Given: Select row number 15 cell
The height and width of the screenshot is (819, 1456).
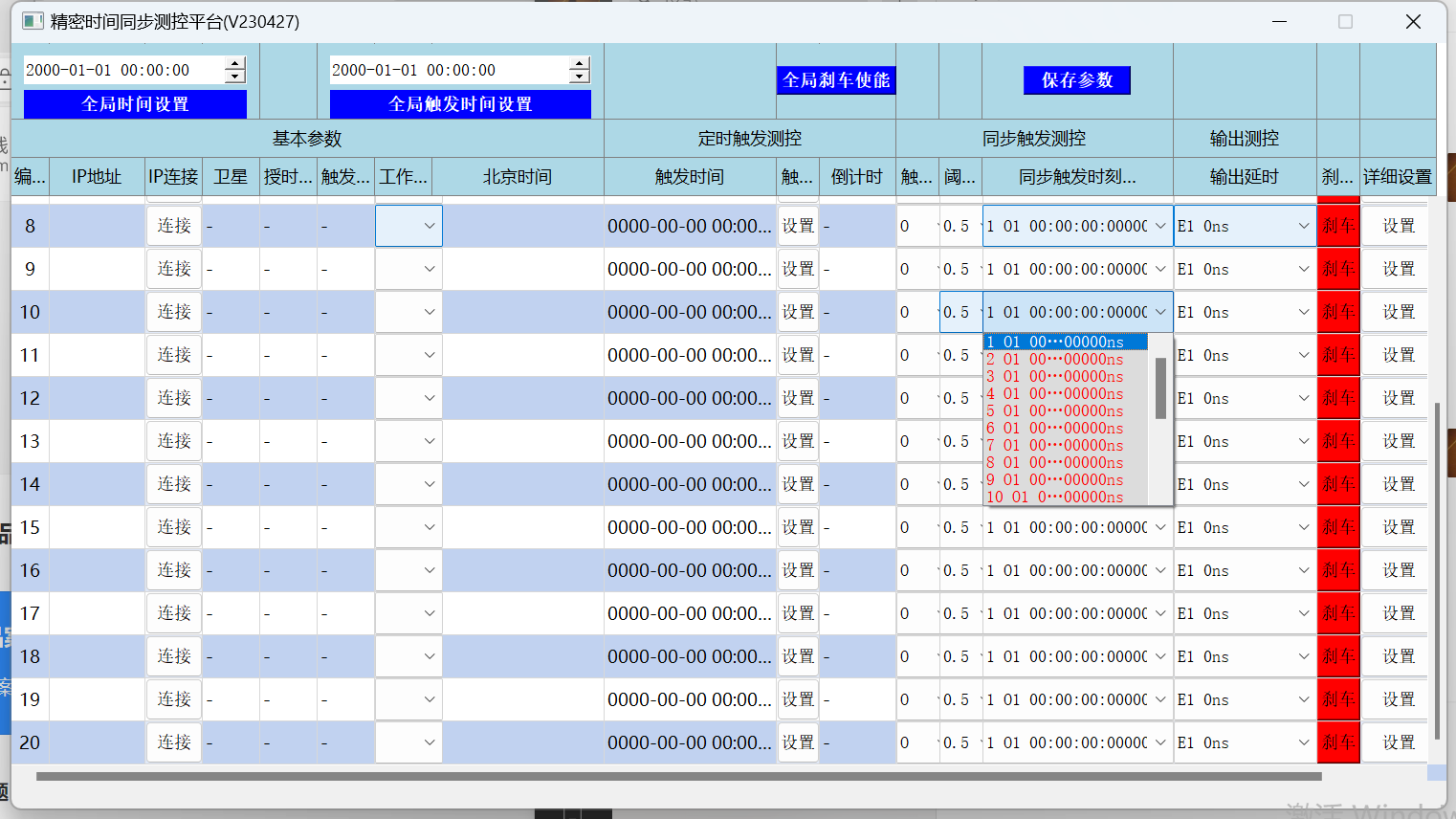Looking at the screenshot, I should coord(30,527).
